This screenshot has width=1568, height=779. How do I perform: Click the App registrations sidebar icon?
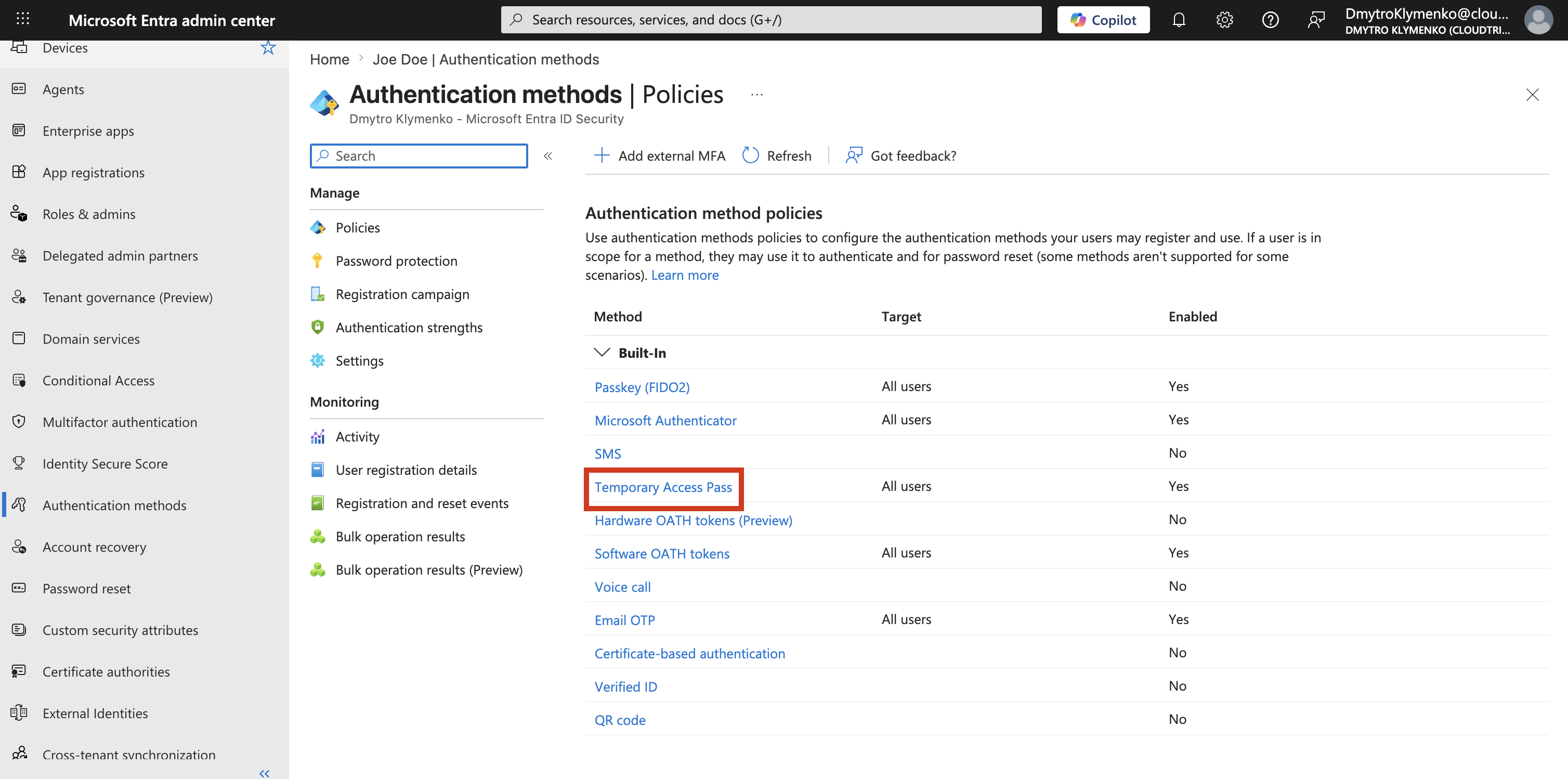click(19, 172)
